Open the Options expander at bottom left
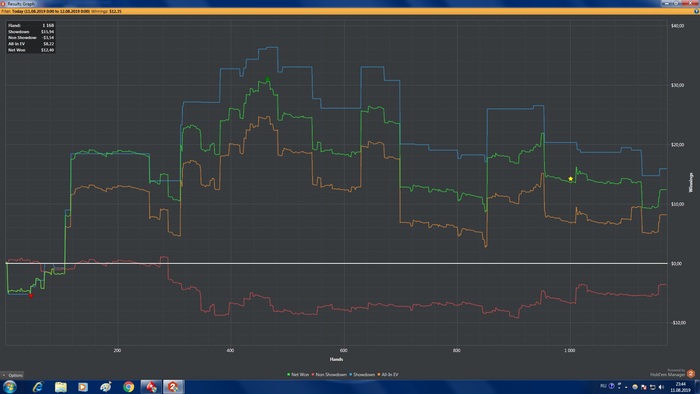The image size is (700, 394). 12,375
